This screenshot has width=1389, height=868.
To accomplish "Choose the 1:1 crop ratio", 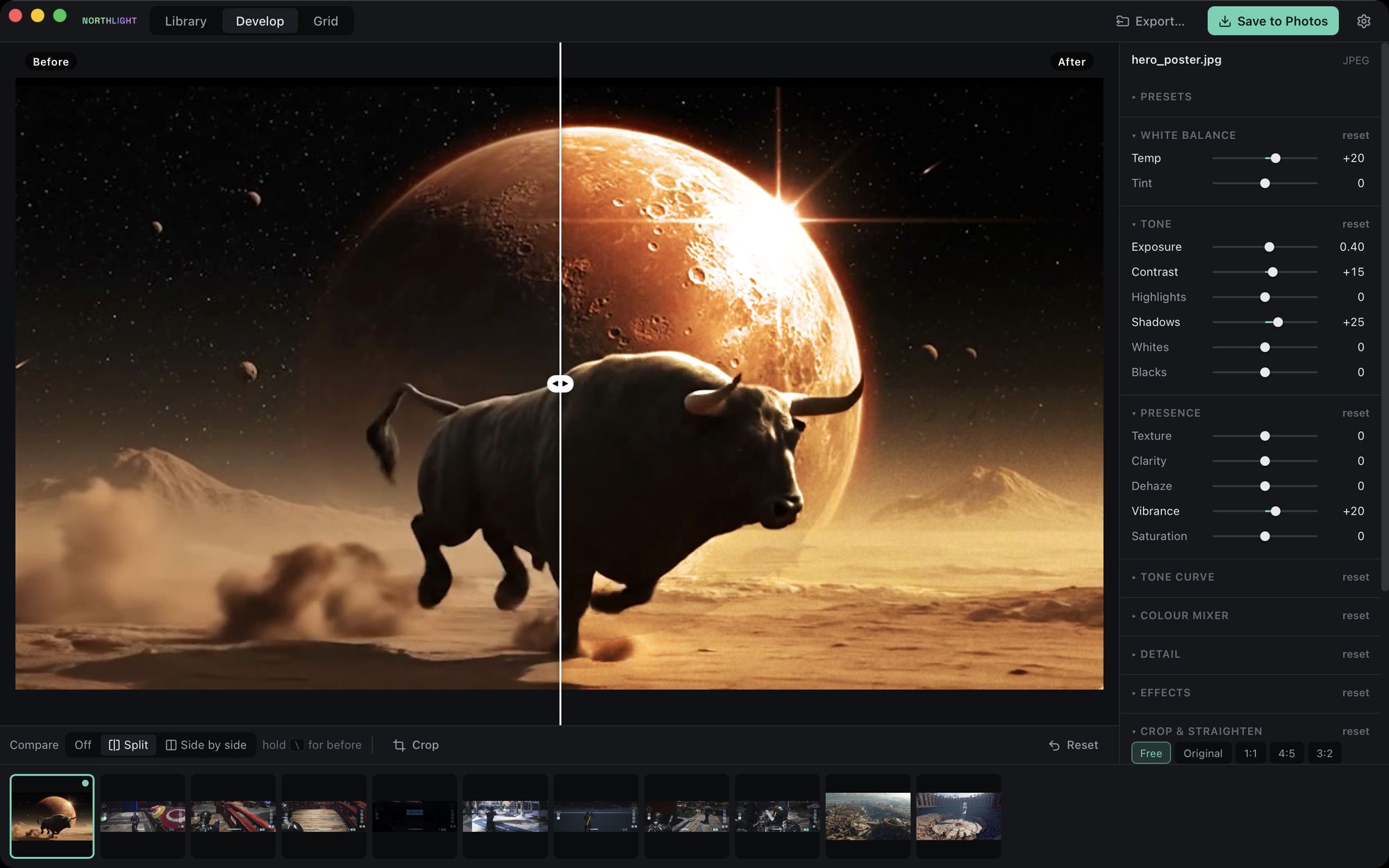I will coord(1250,753).
